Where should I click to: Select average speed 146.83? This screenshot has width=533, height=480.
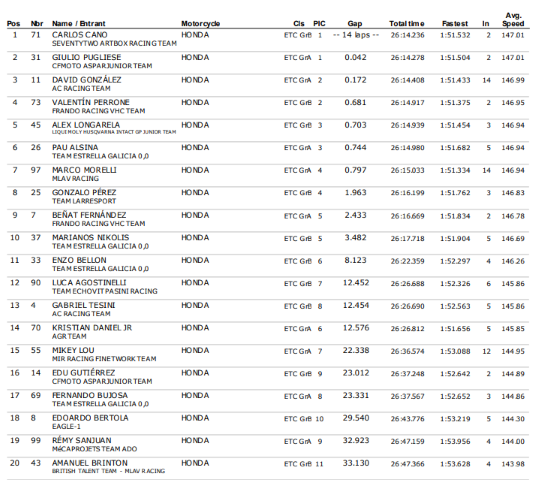513,193
